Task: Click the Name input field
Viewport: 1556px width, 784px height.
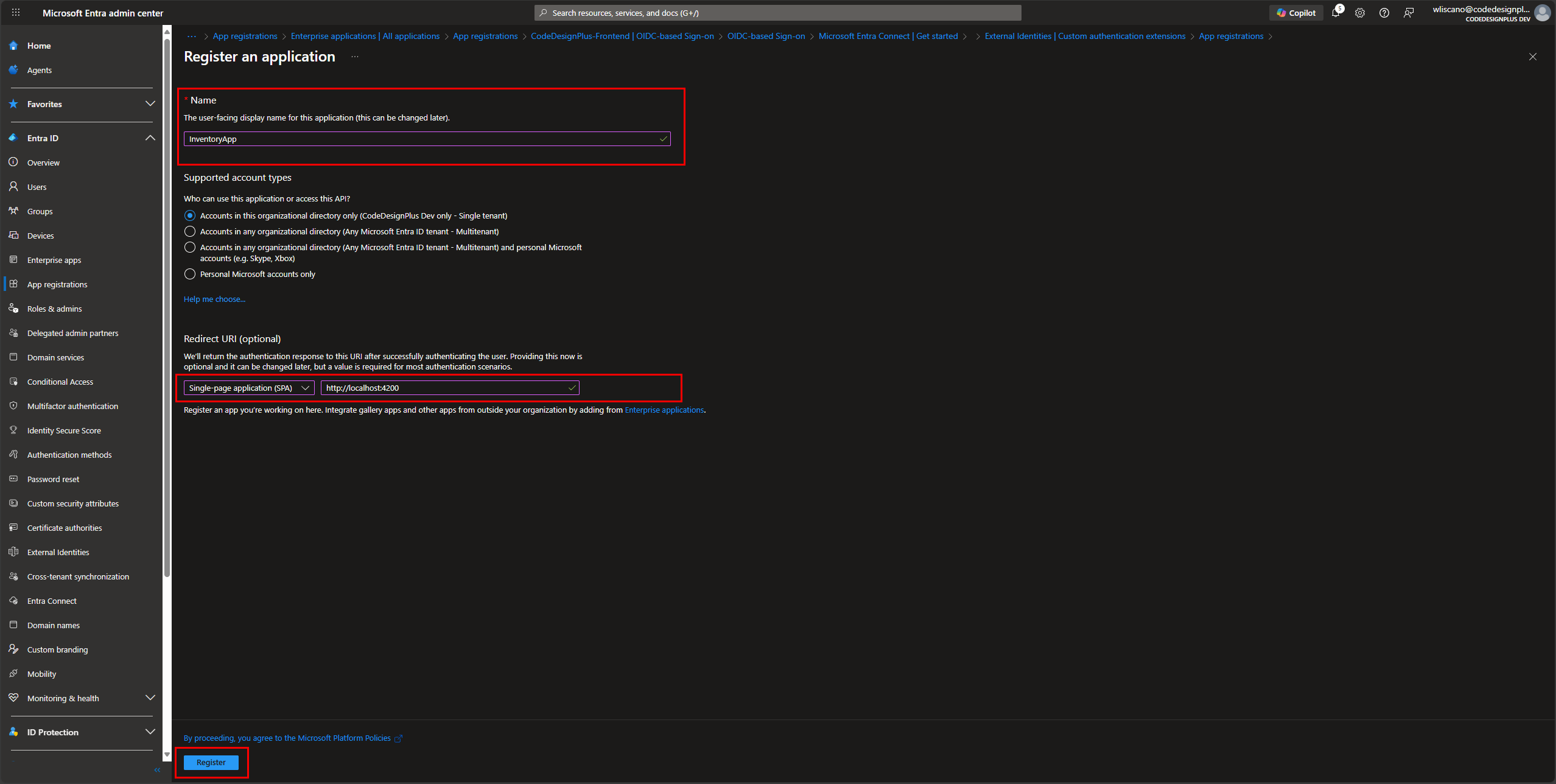Action: pos(427,139)
